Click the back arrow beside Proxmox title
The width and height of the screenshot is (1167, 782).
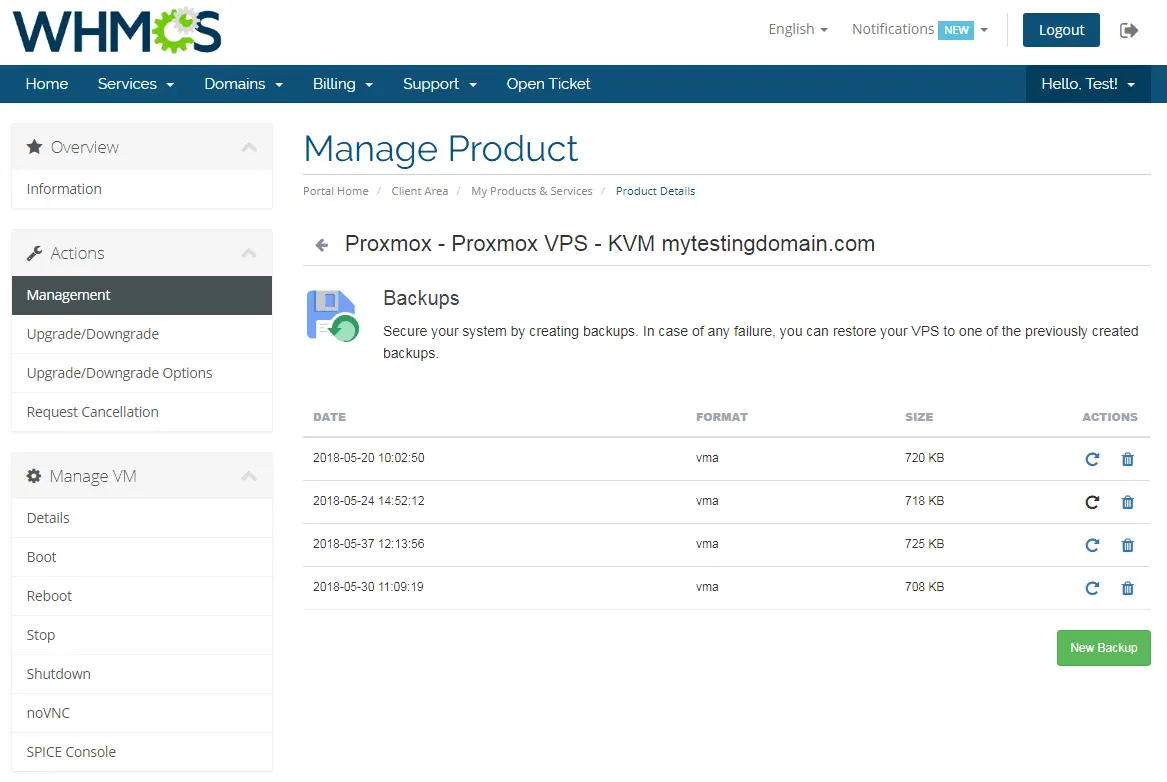pos(322,245)
